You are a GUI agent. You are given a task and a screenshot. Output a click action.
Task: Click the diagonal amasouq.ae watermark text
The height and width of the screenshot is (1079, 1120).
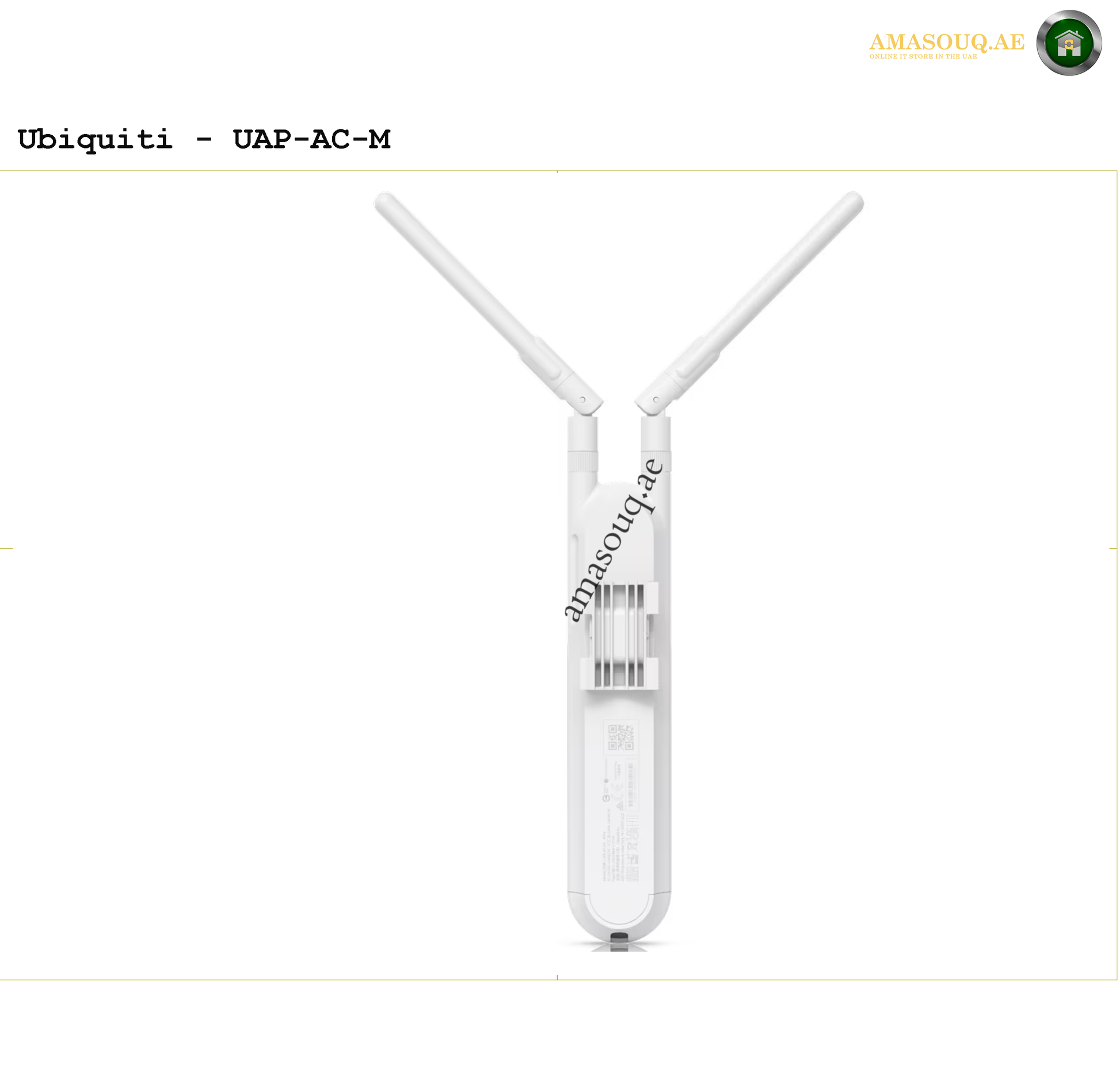[x=614, y=540]
